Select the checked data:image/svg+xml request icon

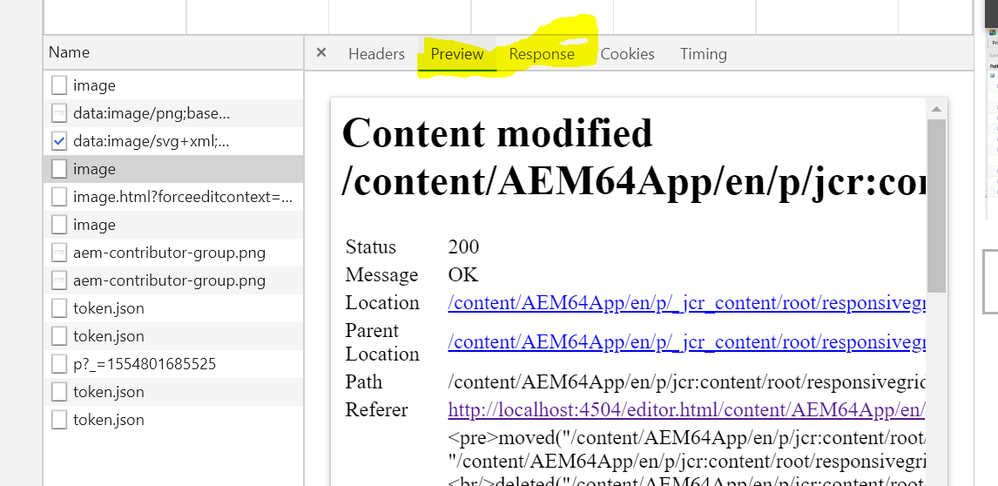(59, 142)
